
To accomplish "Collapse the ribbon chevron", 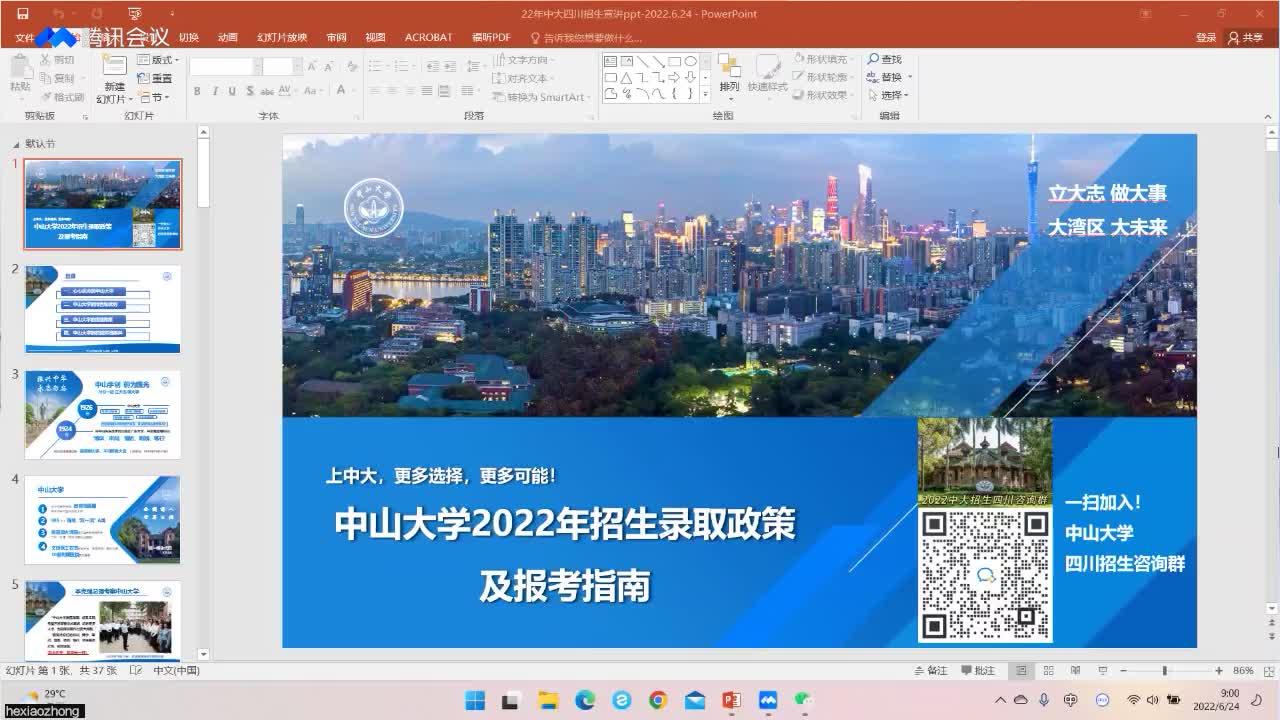I will (x=1268, y=116).
